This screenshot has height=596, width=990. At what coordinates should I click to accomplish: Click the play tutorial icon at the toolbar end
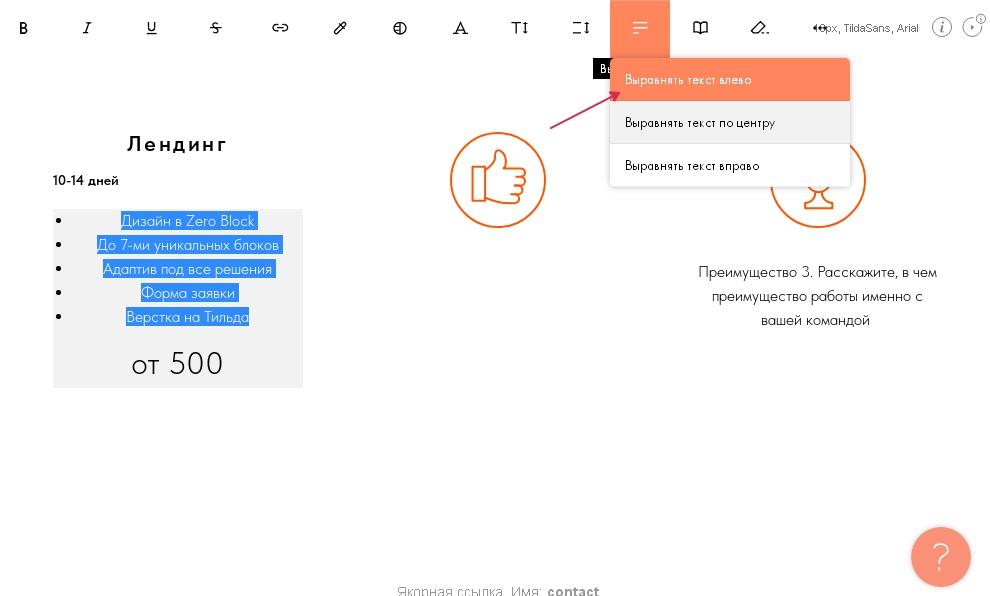[972, 28]
